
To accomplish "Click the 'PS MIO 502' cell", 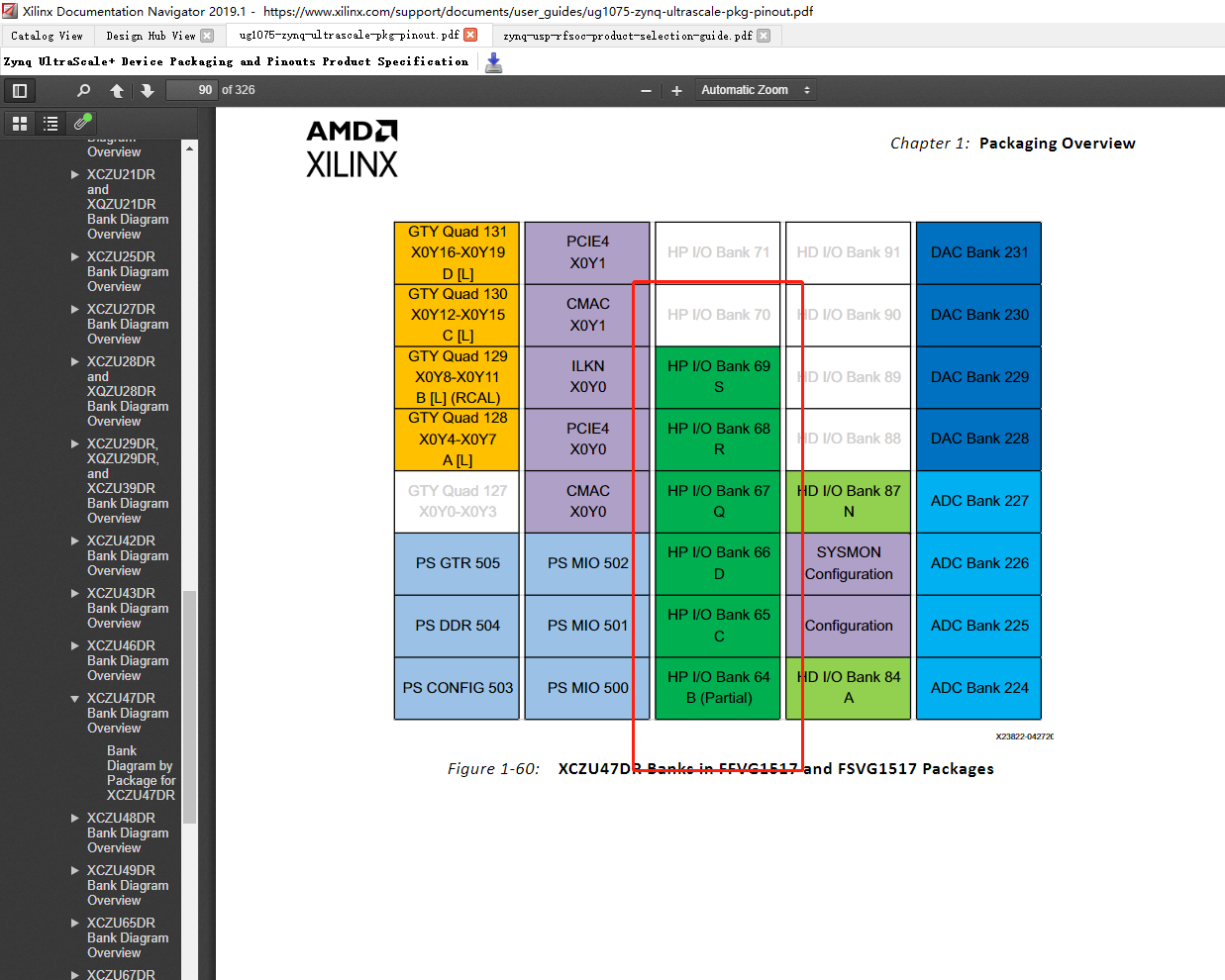I will point(587,563).
